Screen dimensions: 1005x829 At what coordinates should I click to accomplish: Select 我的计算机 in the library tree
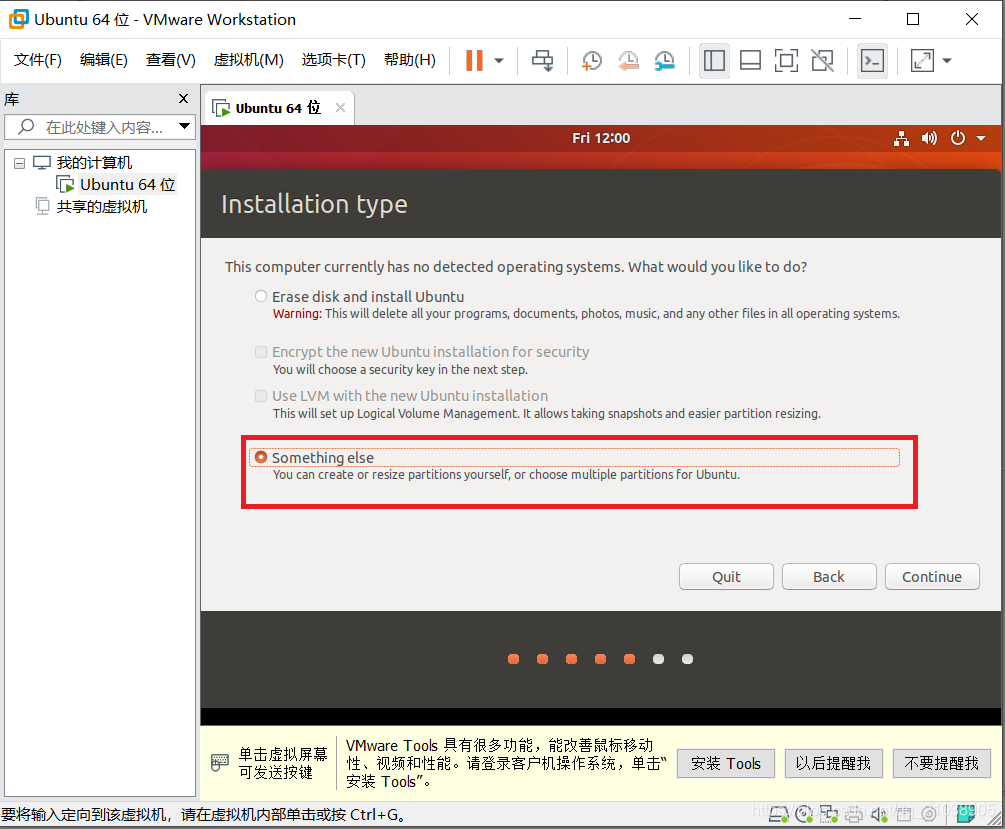tap(94, 163)
